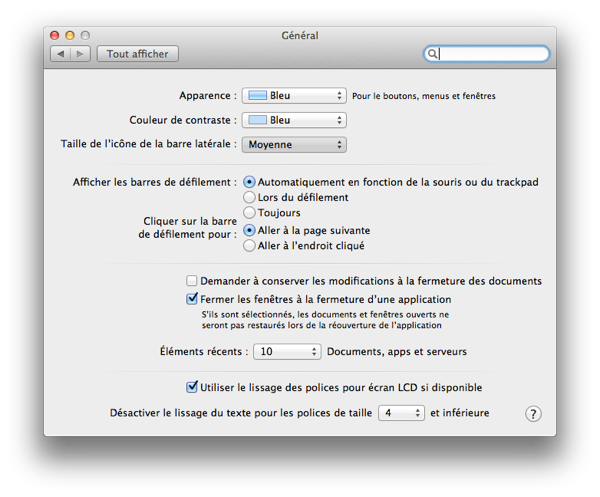Click the magnifying glass search icon
The width and height of the screenshot is (600, 497).
point(432,54)
